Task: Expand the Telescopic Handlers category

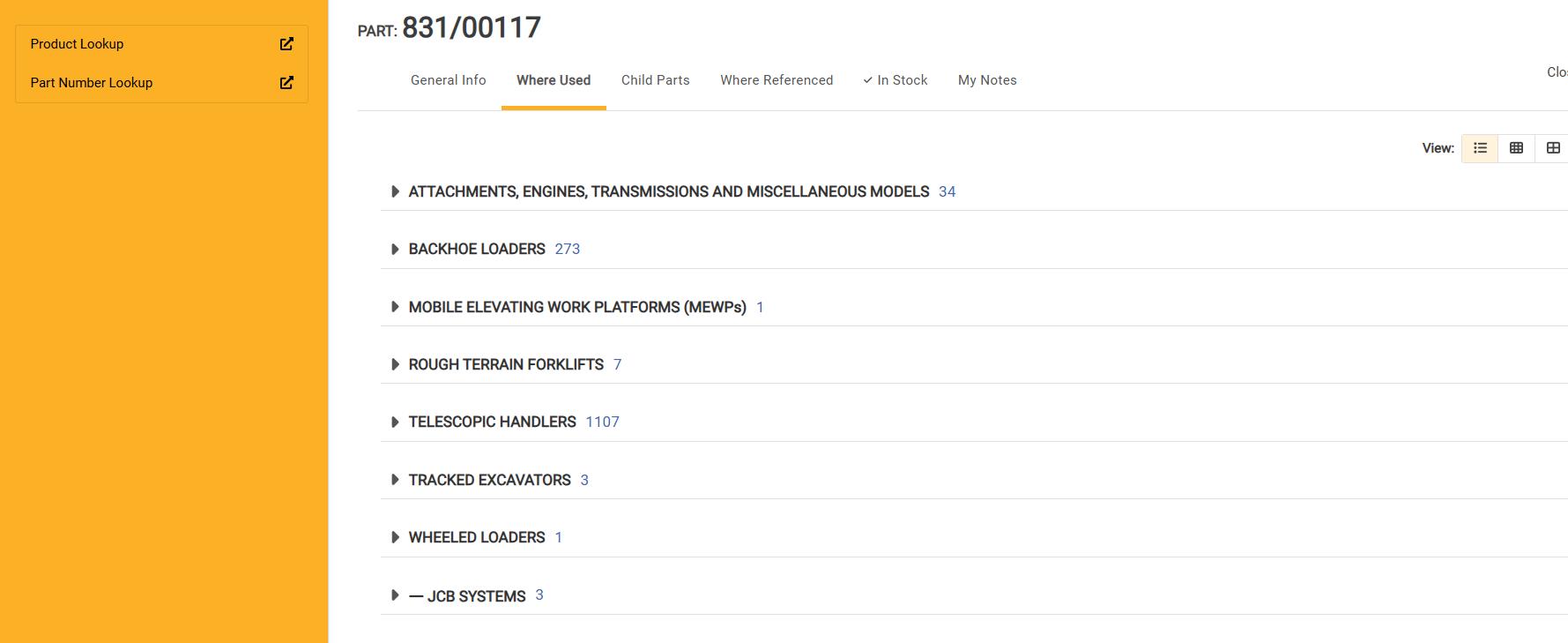Action: pos(492,422)
